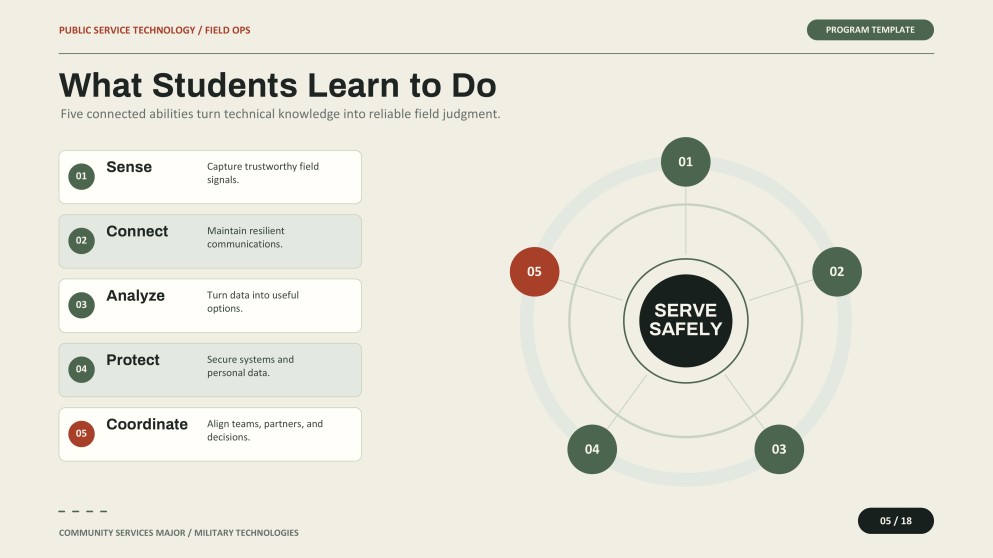Click 'Capture trustworthy field signals.' text
The height and width of the screenshot is (558, 993).
click(x=263, y=173)
